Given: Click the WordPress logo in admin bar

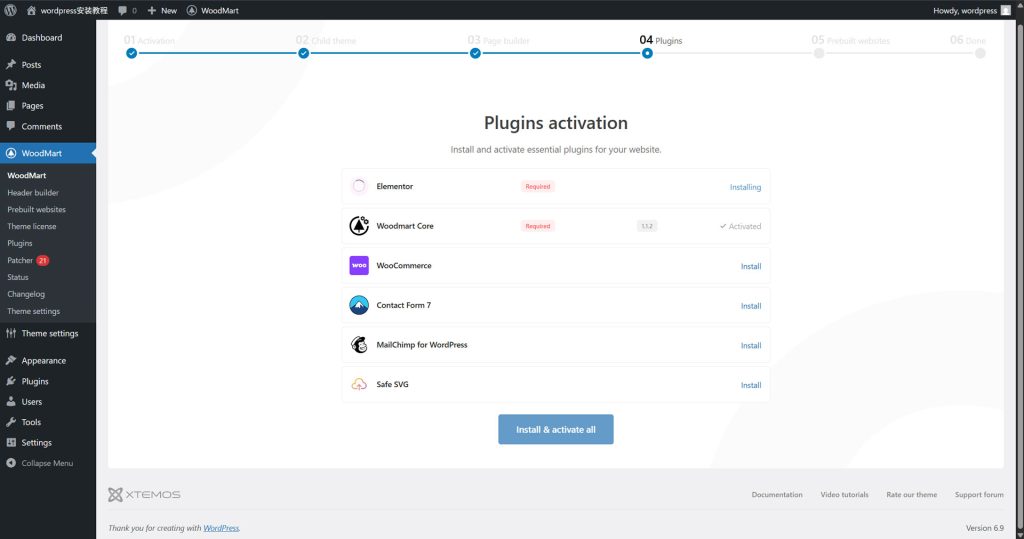Looking at the screenshot, I should coord(11,10).
